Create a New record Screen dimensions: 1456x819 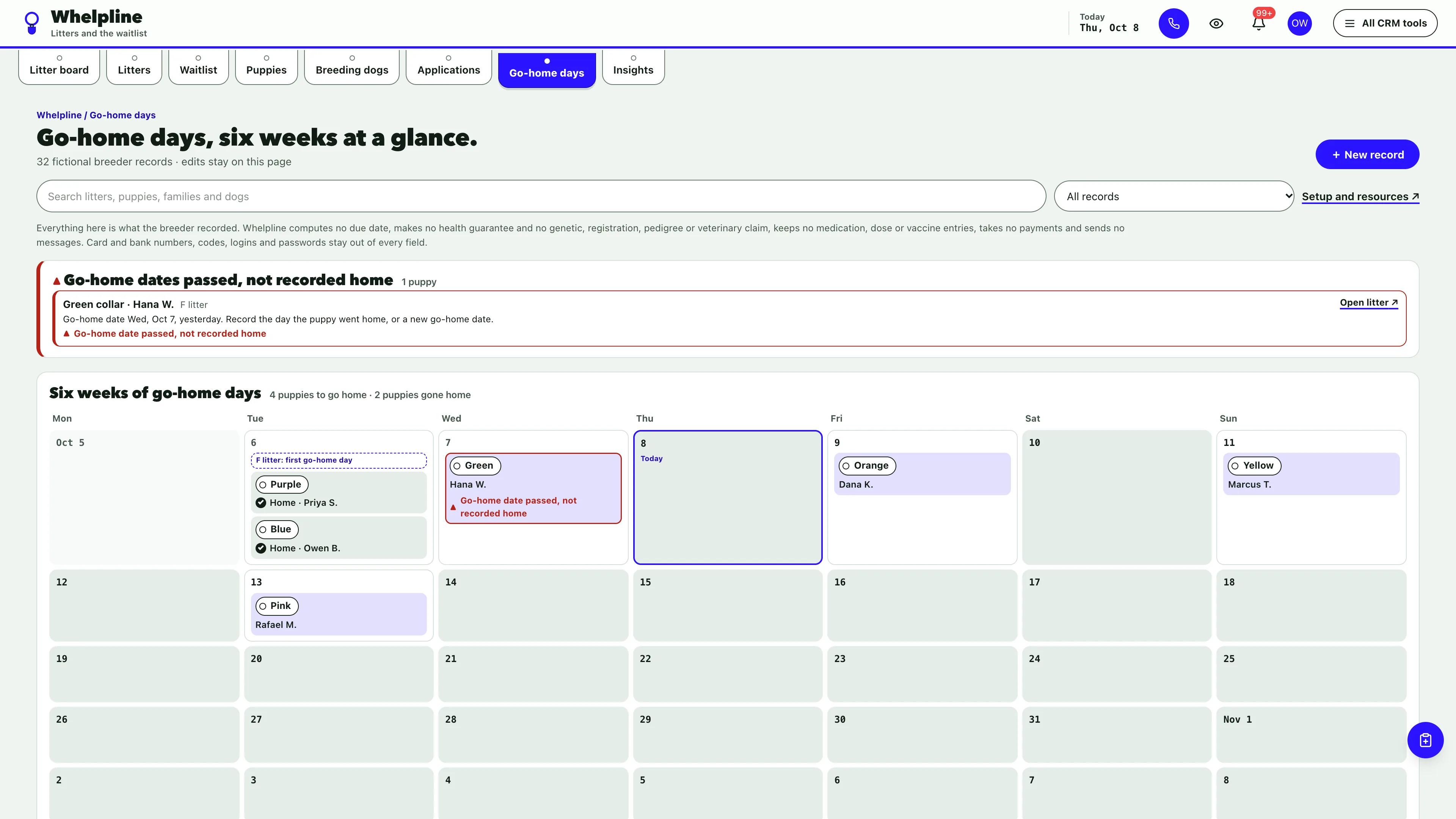1367,154
